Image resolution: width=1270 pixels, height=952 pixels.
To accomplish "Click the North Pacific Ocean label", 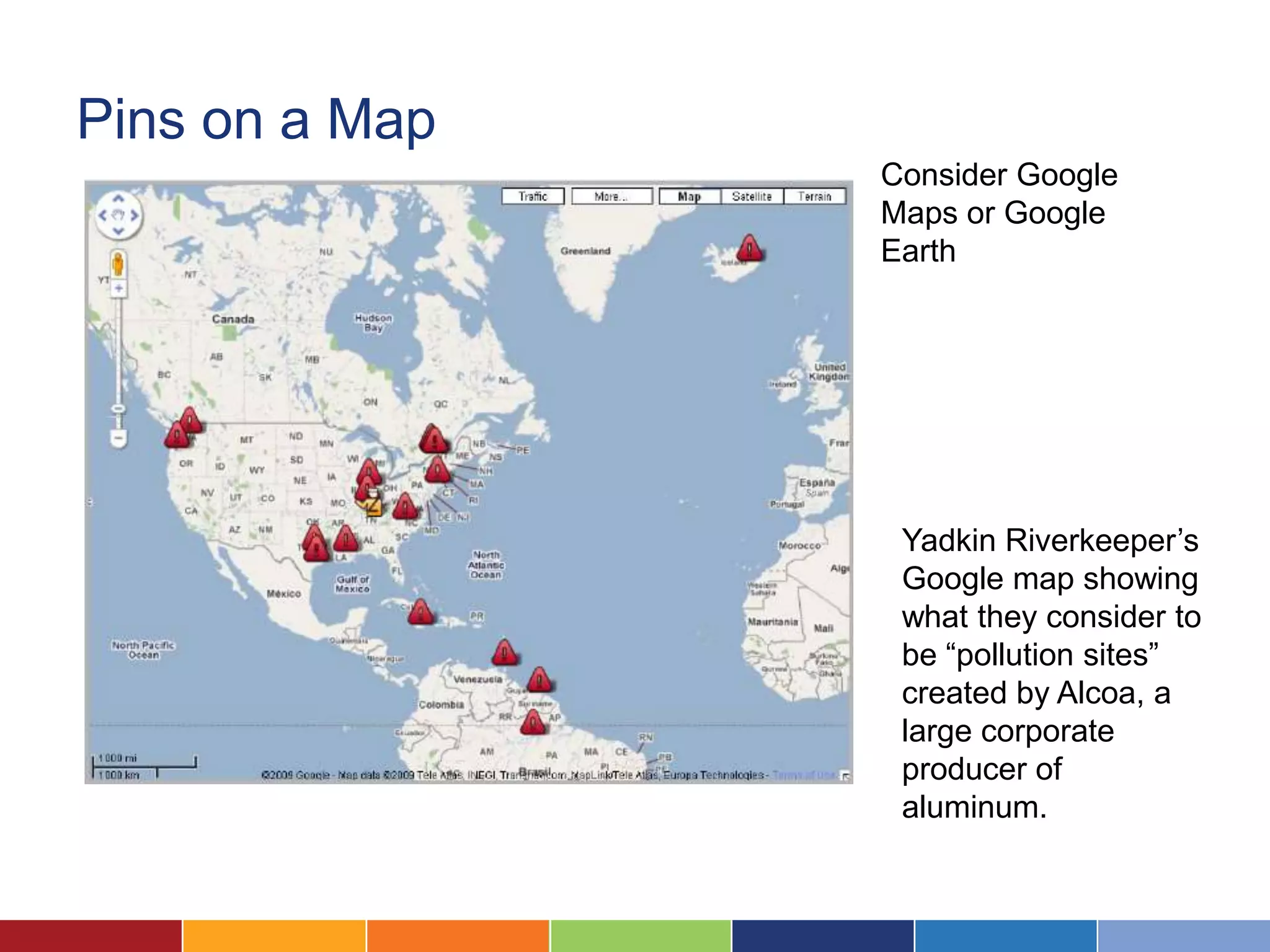I will click(x=143, y=650).
